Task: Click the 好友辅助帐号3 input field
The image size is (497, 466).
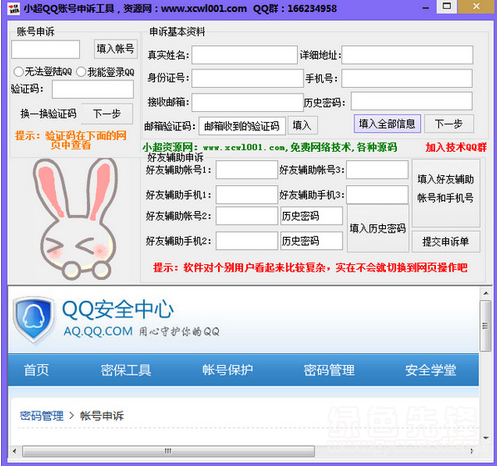Action: tap(377, 170)
